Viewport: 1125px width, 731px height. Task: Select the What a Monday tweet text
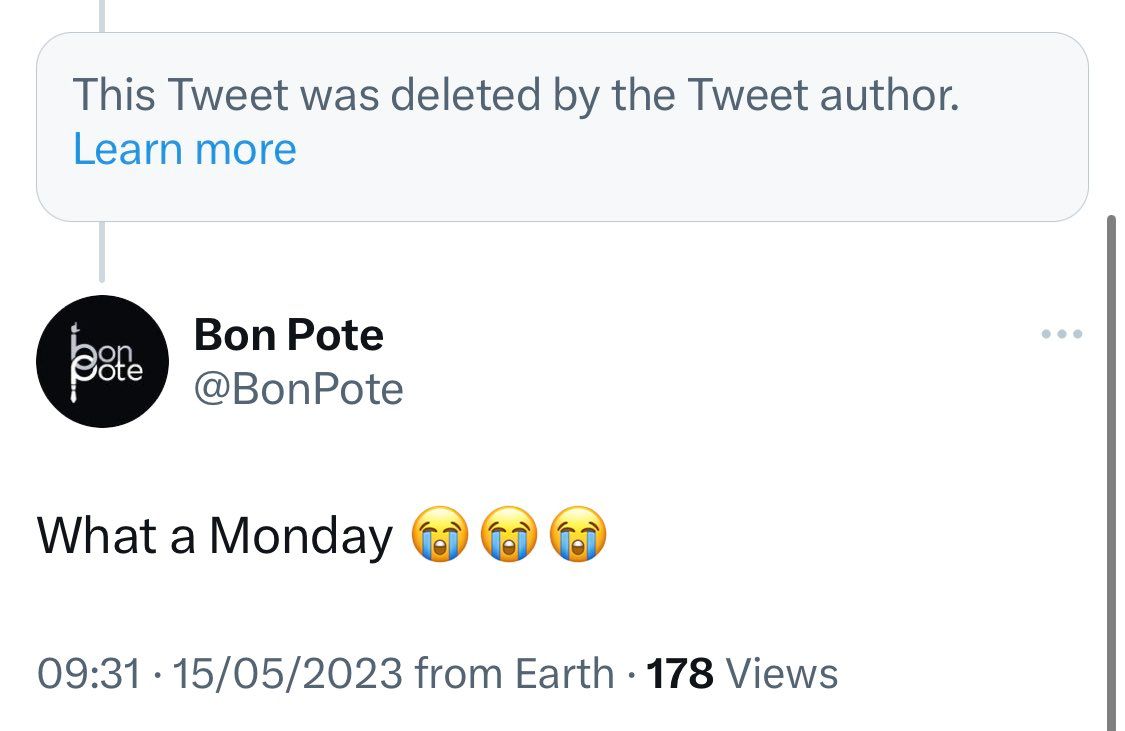215,535
